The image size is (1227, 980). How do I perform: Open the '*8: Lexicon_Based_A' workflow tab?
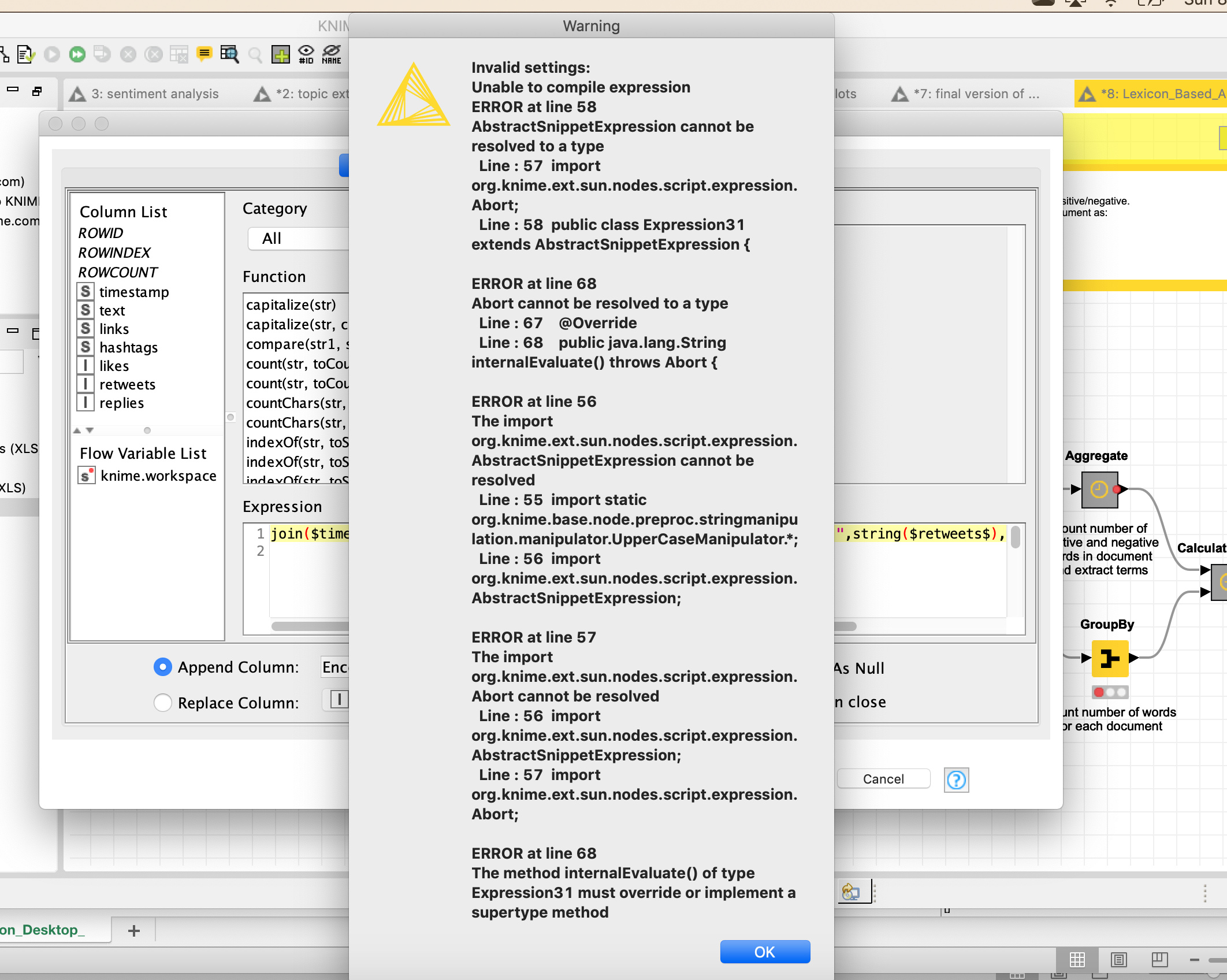click(x=1151, y=94)
